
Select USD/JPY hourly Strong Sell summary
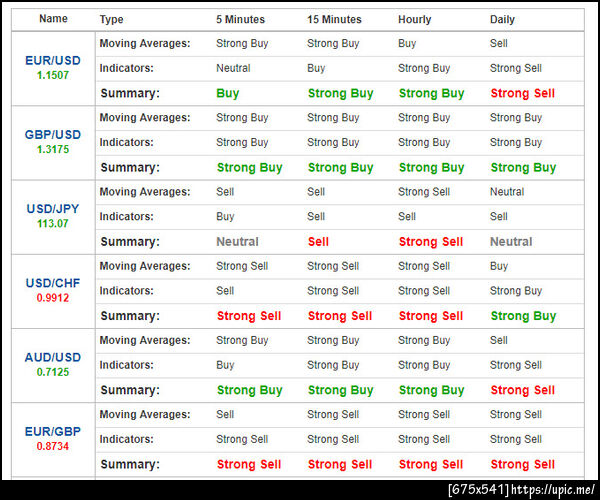click(431, 242)
